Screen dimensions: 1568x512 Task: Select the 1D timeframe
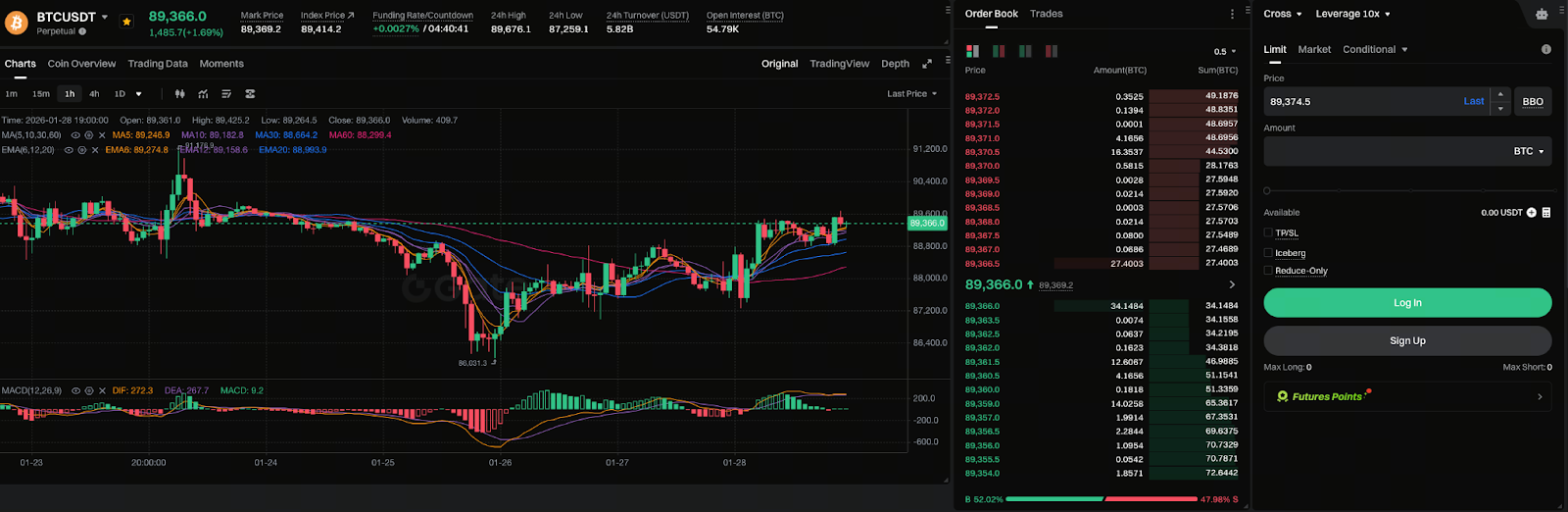point(120,94)
